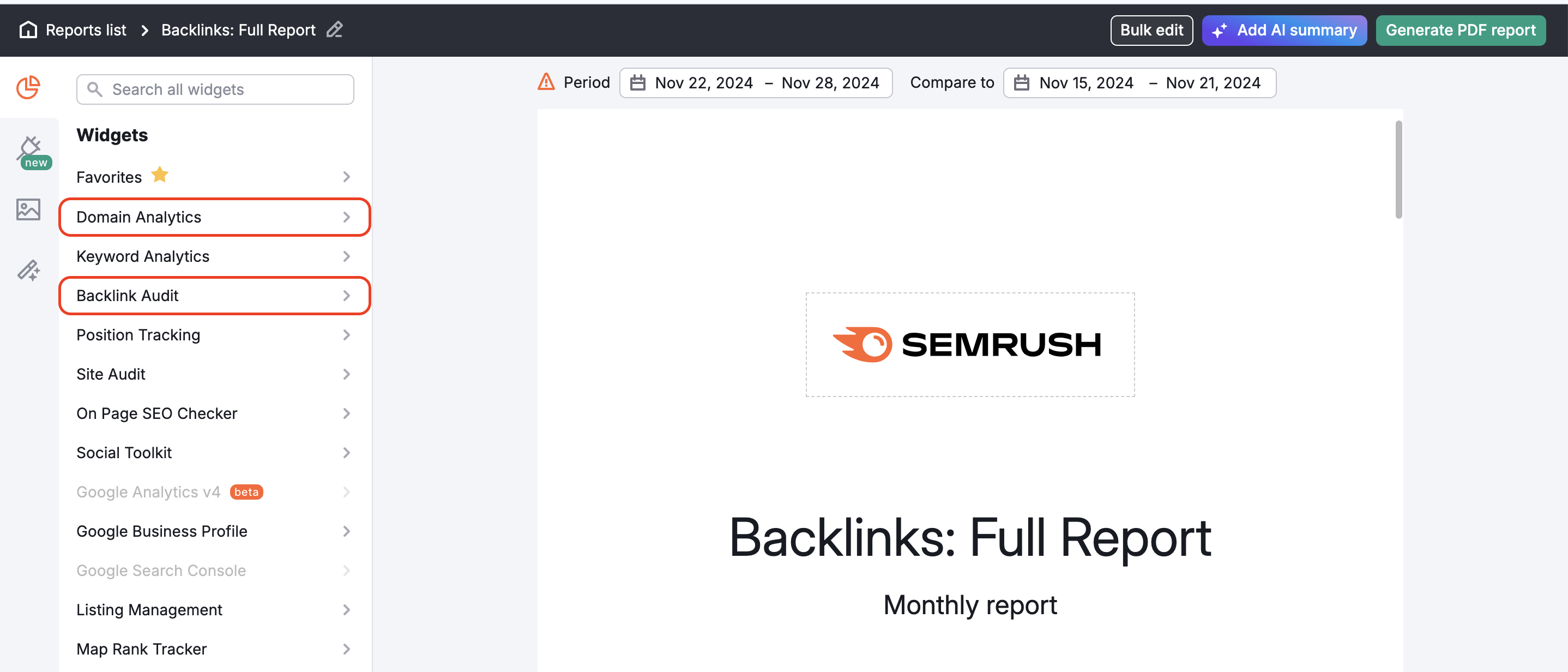Screen dimensions: 1568x672
Task: Open the Google Business Profile category
Action: tap(215, 531)
